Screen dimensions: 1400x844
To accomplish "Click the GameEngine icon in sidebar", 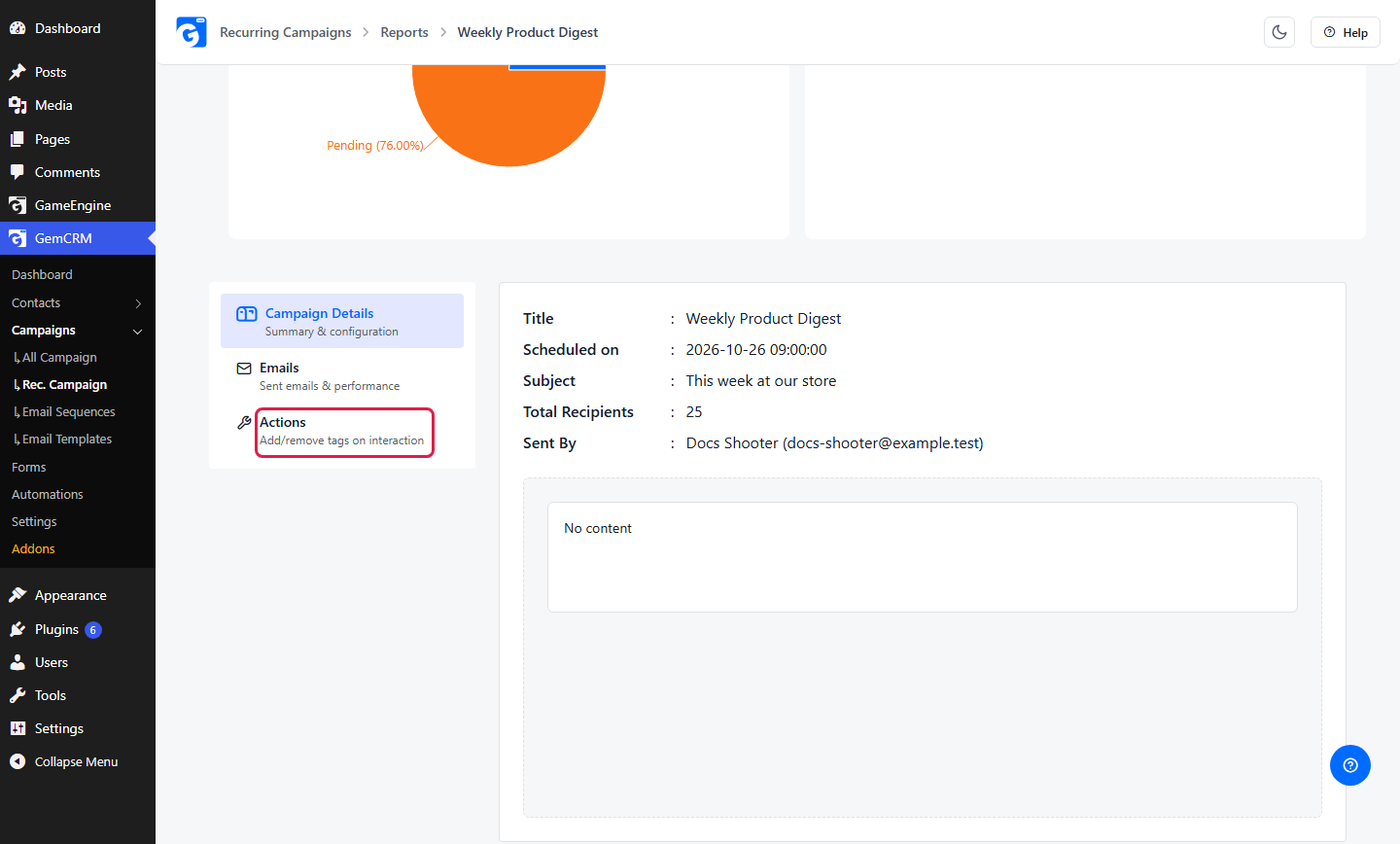I will click(x=17, y=205).
